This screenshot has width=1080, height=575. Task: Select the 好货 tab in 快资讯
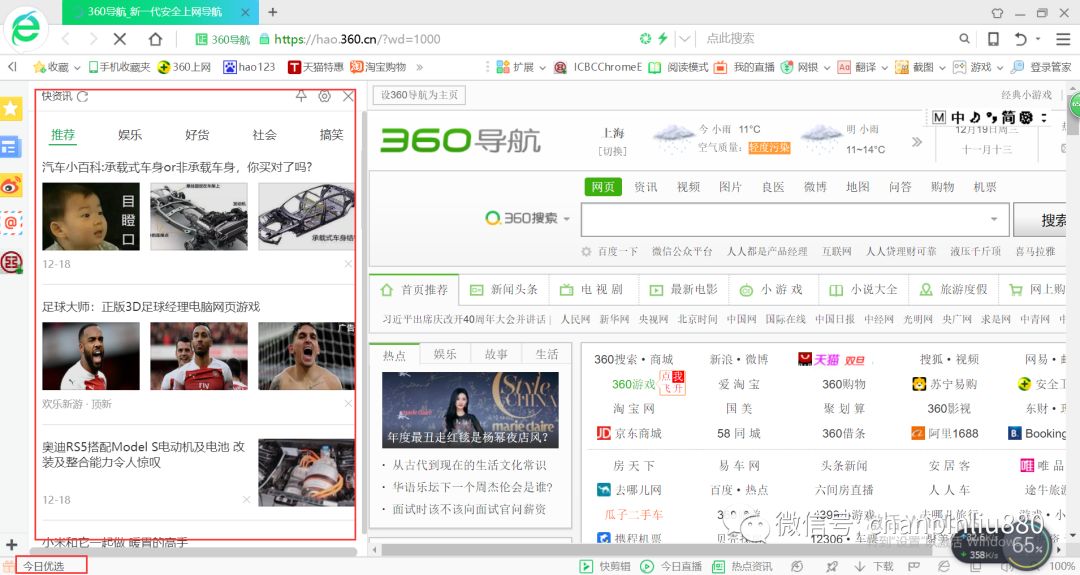pos(197,135)
